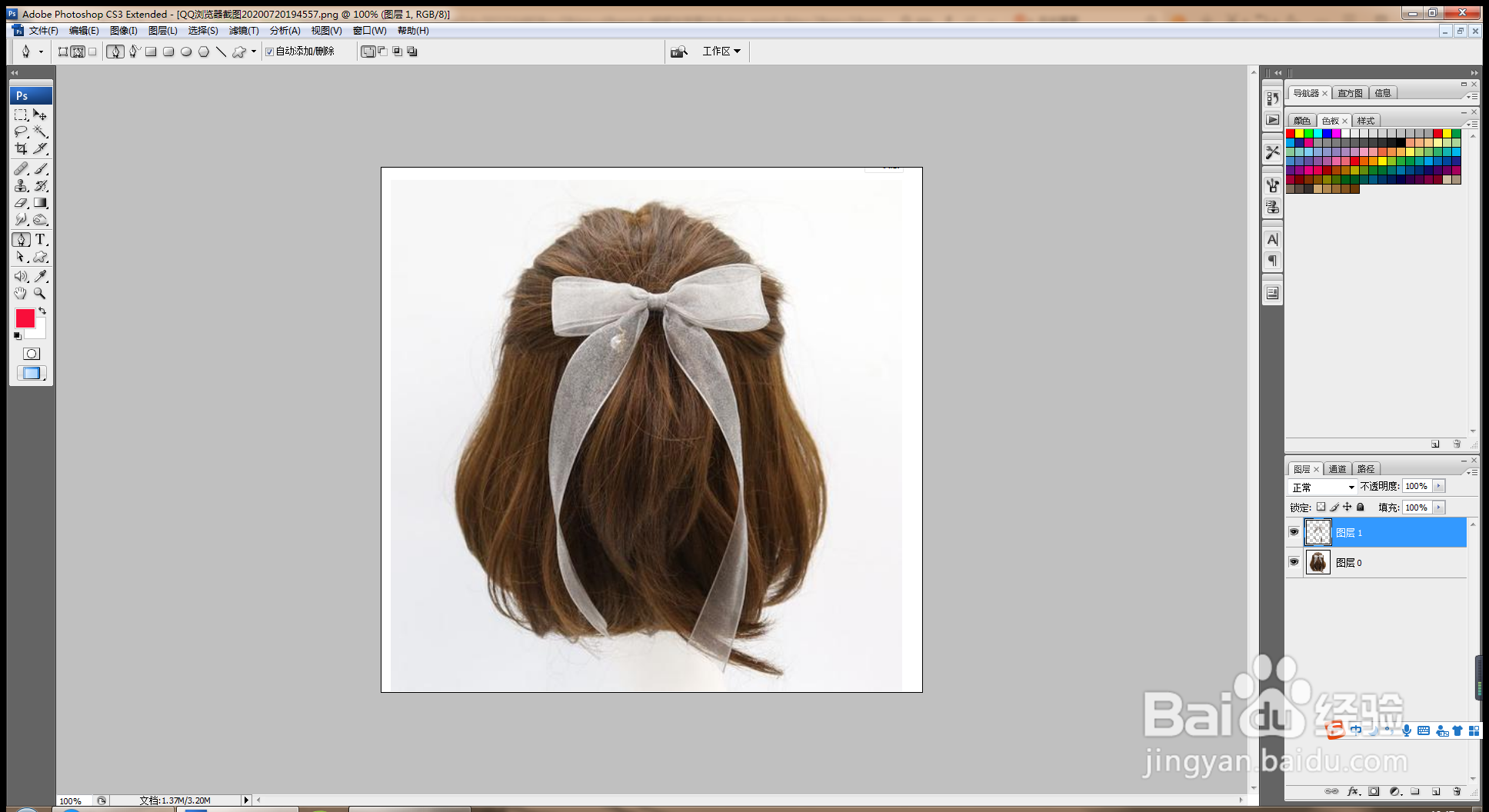Toggle lock all in Layers panel
Image resolution: width=1489 pixels, height=812 pixels.
1360,507
